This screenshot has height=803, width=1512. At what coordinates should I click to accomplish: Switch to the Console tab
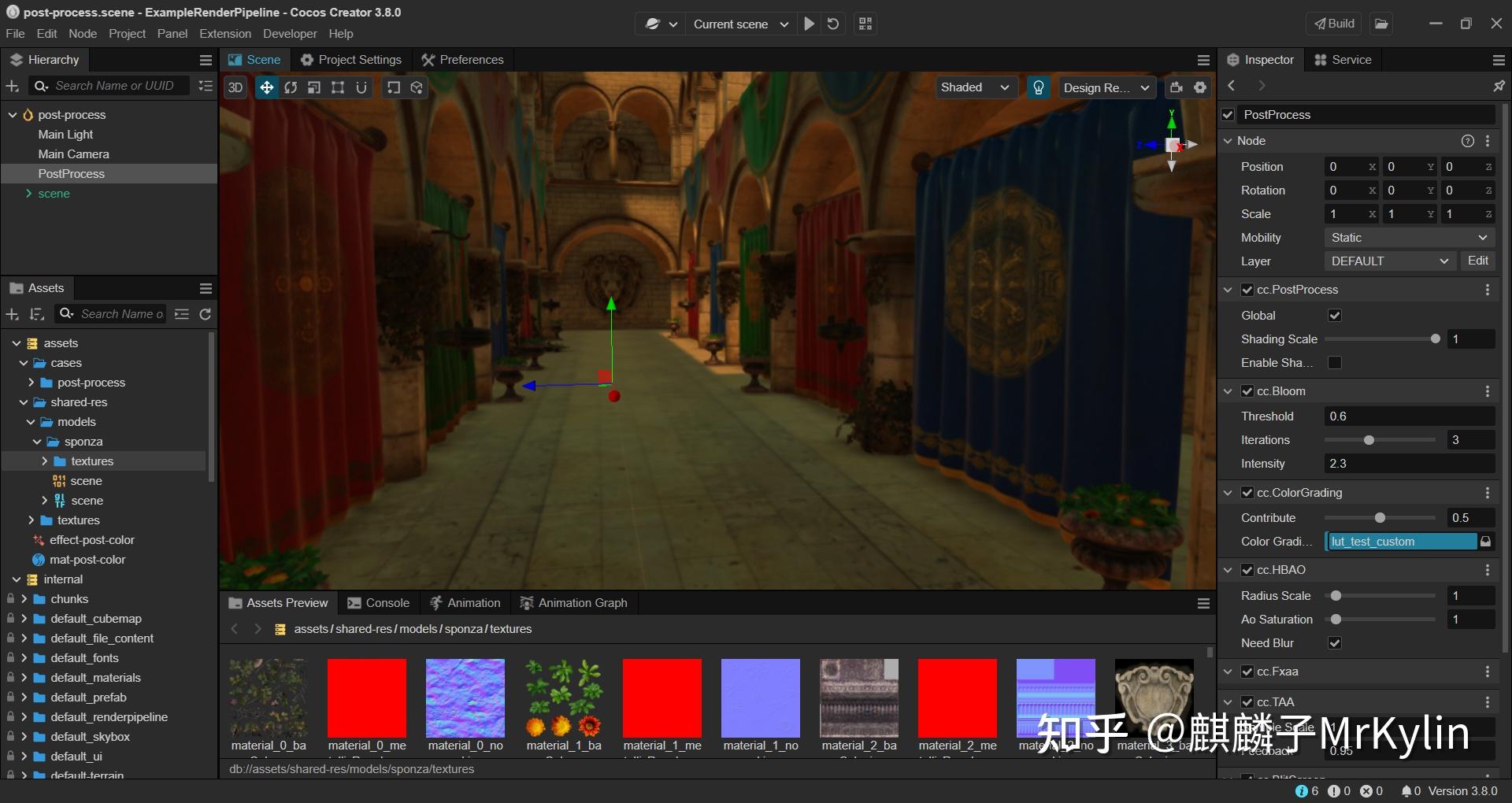386,602
